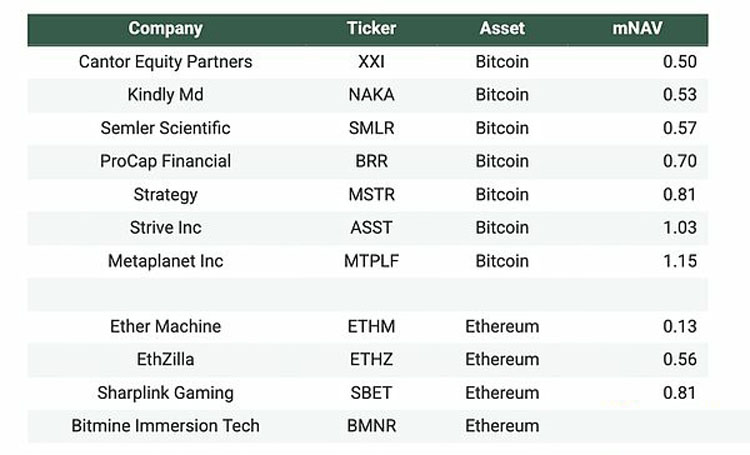750x455 pixels.
Task: Select Strategy's 0.81 mNAV value
Action: coord(679,194)
